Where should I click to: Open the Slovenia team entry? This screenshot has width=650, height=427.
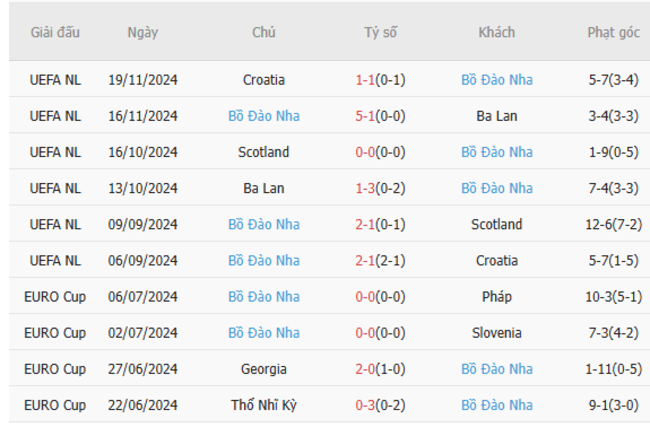(497, 333)
